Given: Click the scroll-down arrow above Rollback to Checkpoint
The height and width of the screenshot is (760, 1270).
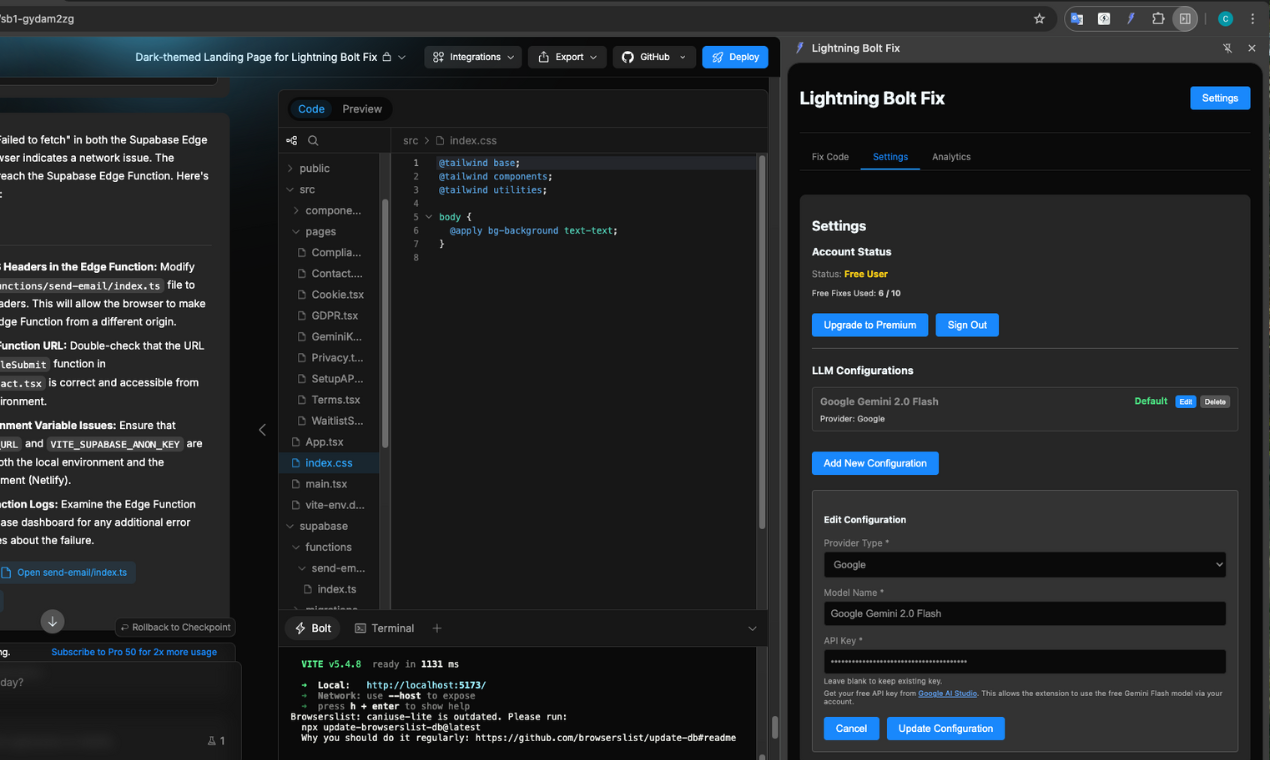Looking at the screenshot, I should (52, 621).
